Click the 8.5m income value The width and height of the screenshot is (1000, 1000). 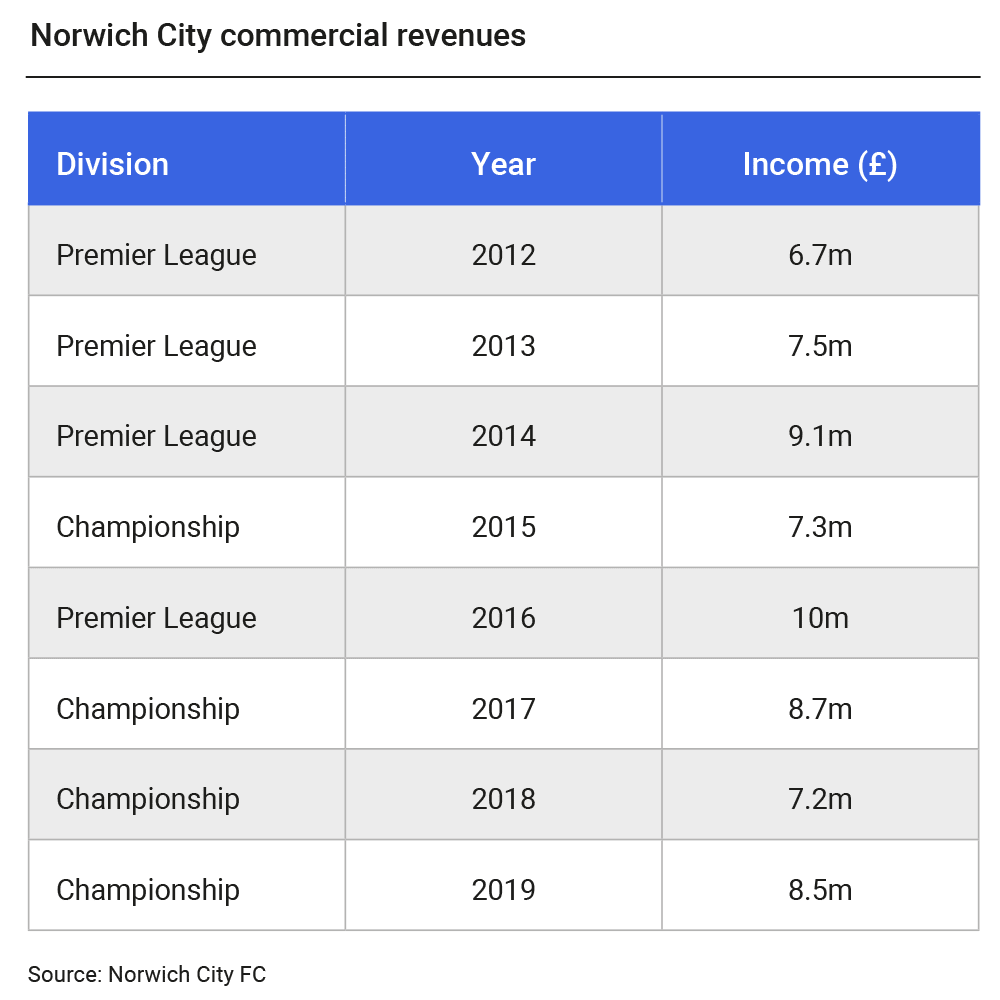coord(820,890)
